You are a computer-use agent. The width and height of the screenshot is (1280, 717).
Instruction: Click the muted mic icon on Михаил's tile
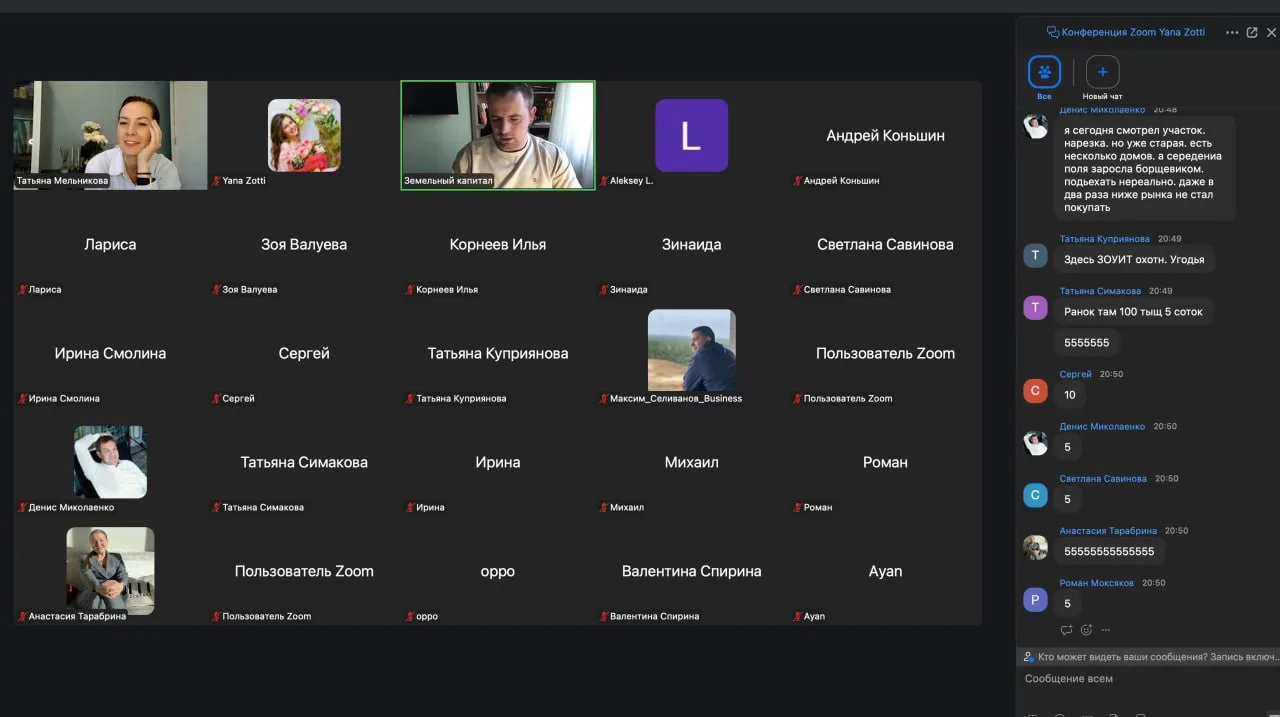pos(604,508)
